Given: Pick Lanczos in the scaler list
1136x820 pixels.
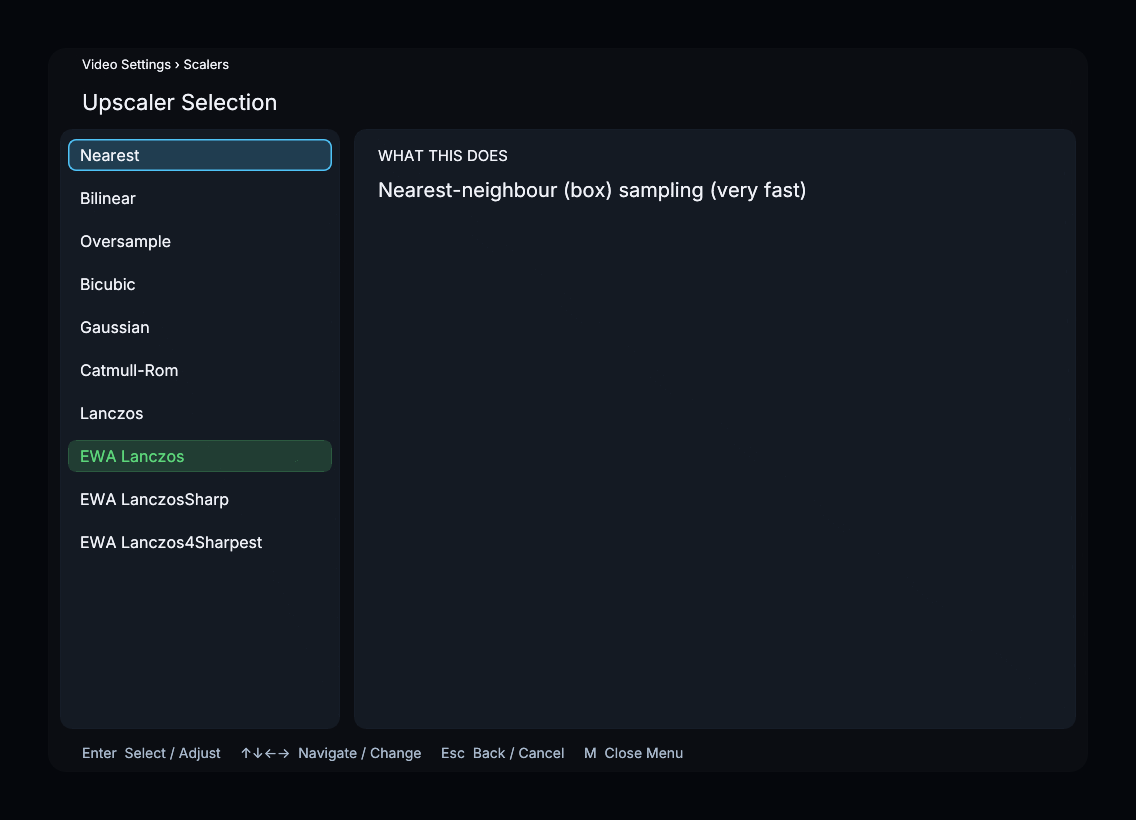Looking at the screenshot, I should 200,414.
